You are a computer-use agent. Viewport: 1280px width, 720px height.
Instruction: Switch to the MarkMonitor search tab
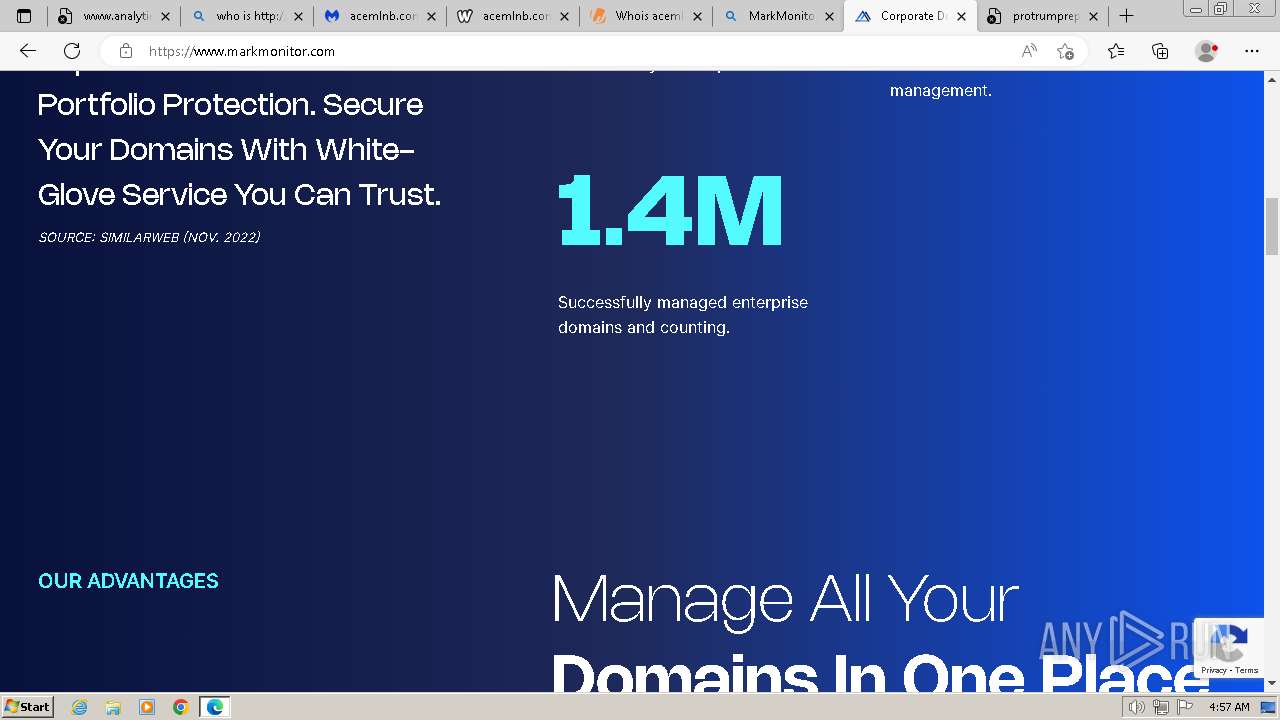(779, 16)
